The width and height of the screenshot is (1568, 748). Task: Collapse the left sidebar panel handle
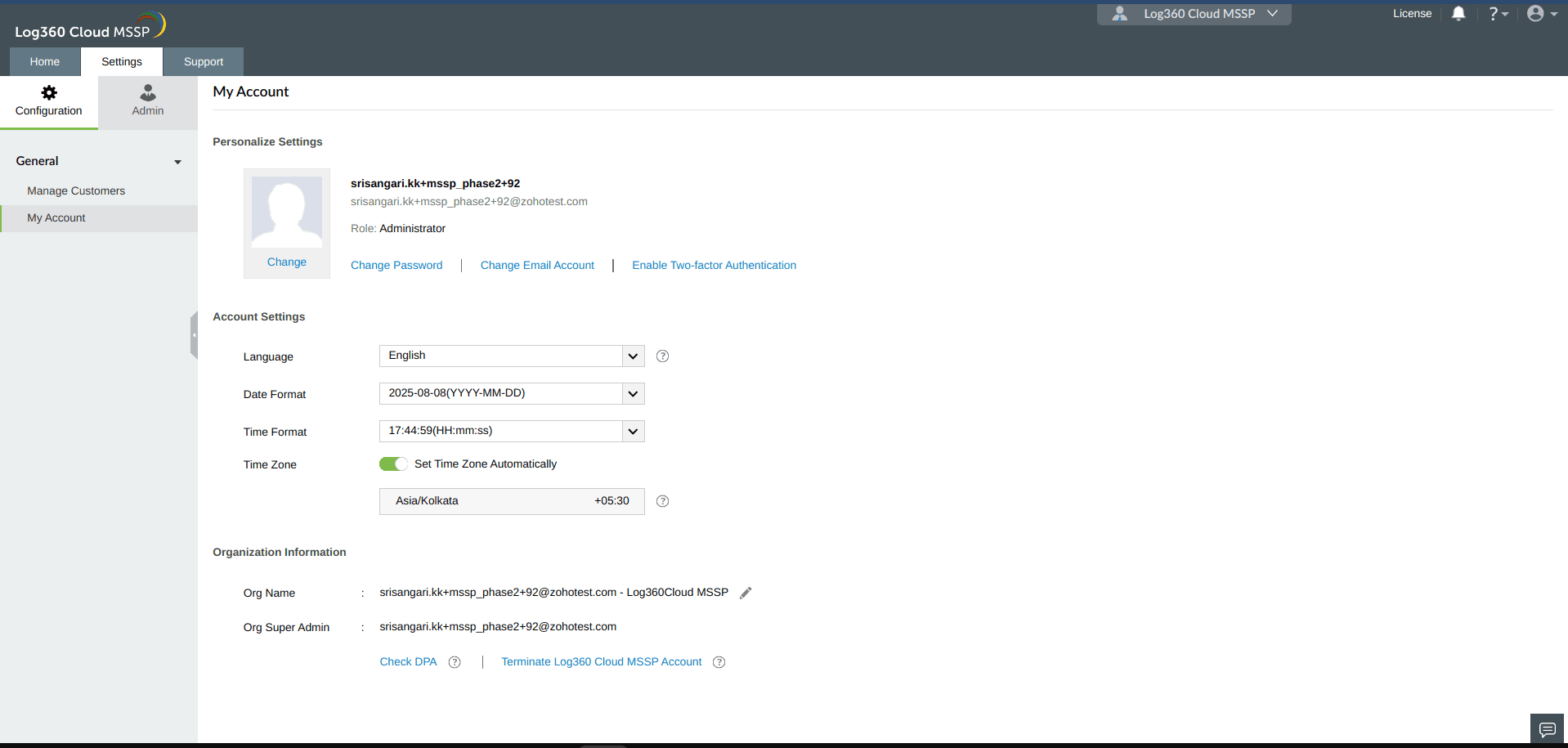pos(194,335)
